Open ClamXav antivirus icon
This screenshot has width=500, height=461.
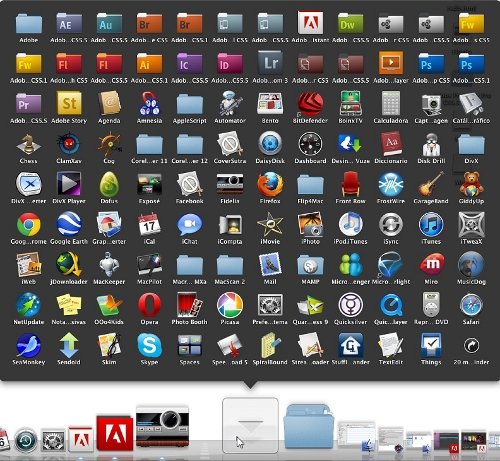tap(69, 144)
